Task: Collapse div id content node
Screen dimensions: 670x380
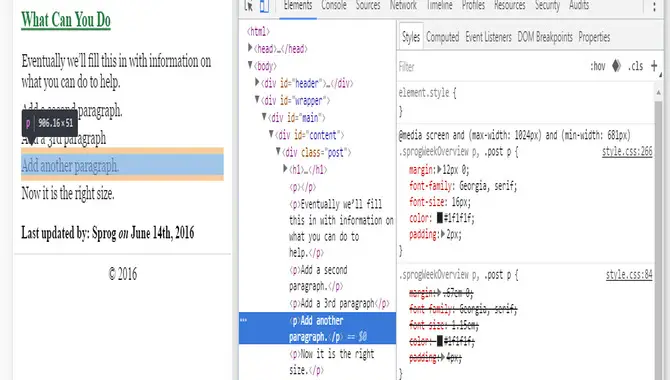Action: tap(271, 134)
